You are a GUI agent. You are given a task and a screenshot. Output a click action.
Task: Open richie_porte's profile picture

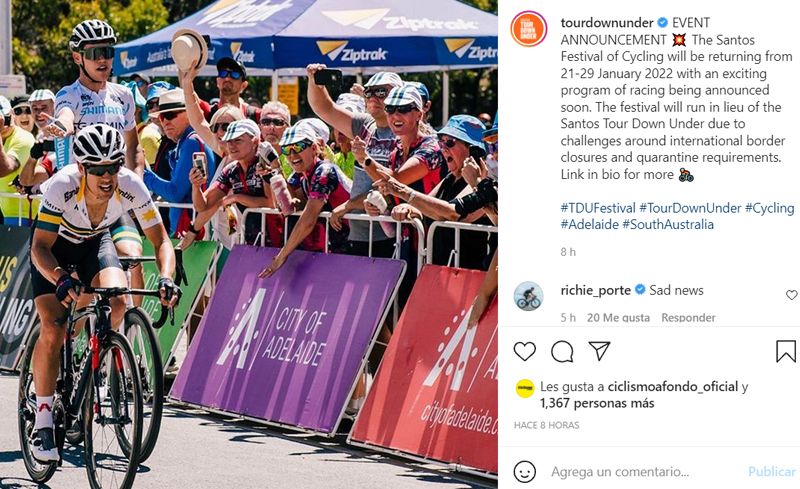coord(528,296)
